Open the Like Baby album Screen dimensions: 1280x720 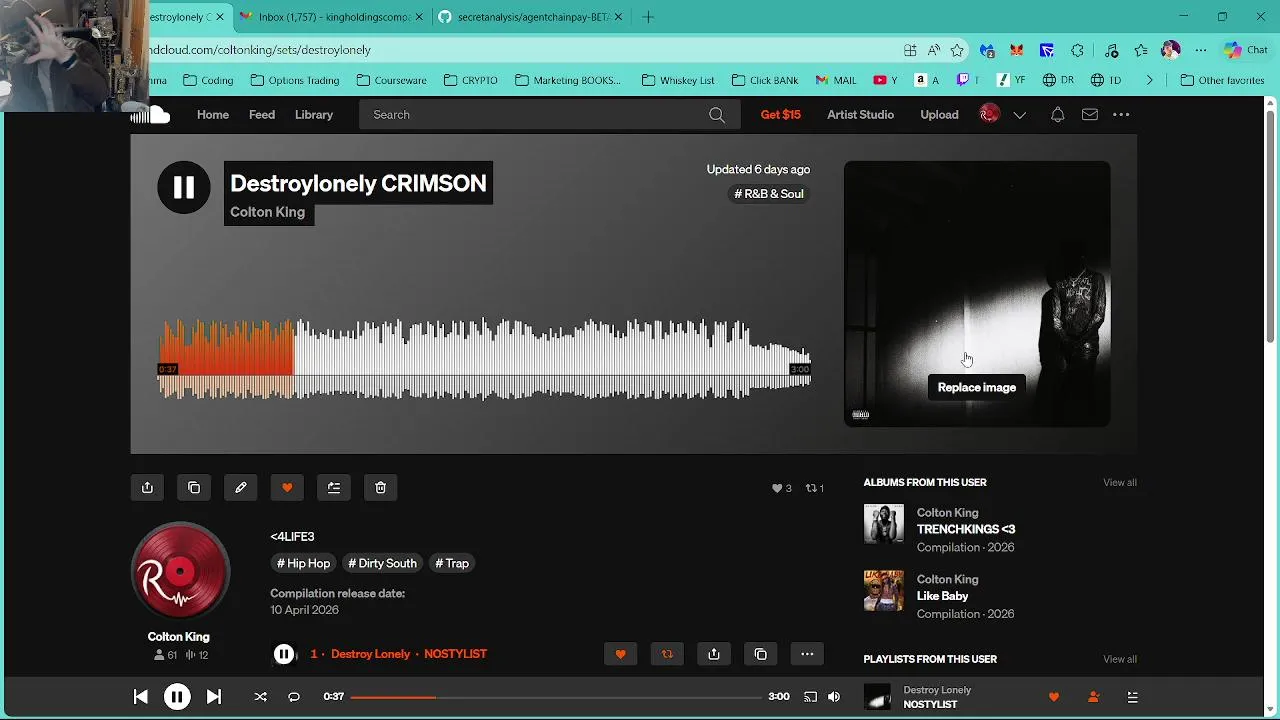point(943,596)
